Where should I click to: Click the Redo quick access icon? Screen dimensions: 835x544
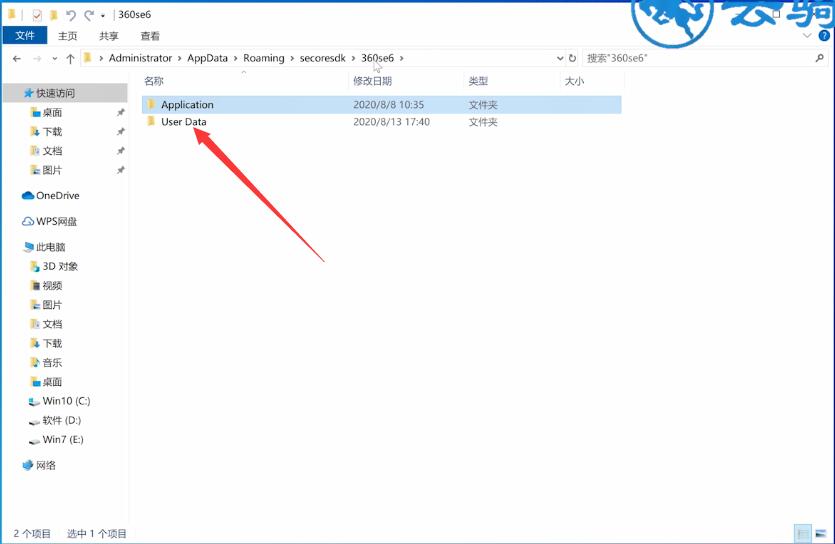89,15
